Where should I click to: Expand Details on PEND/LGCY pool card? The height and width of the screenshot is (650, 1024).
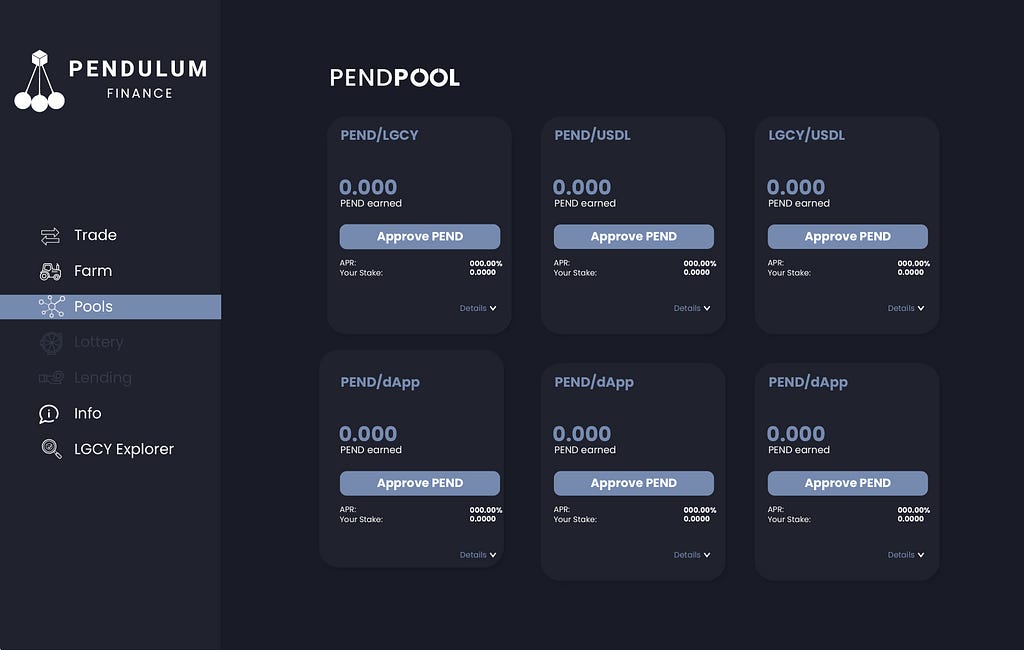478,308
